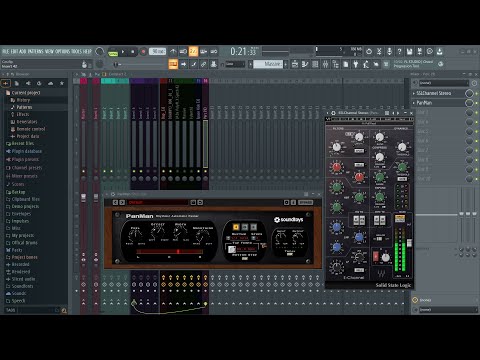Click the tempo display field
The image size is (480, 360).
(x=157, y=52)
